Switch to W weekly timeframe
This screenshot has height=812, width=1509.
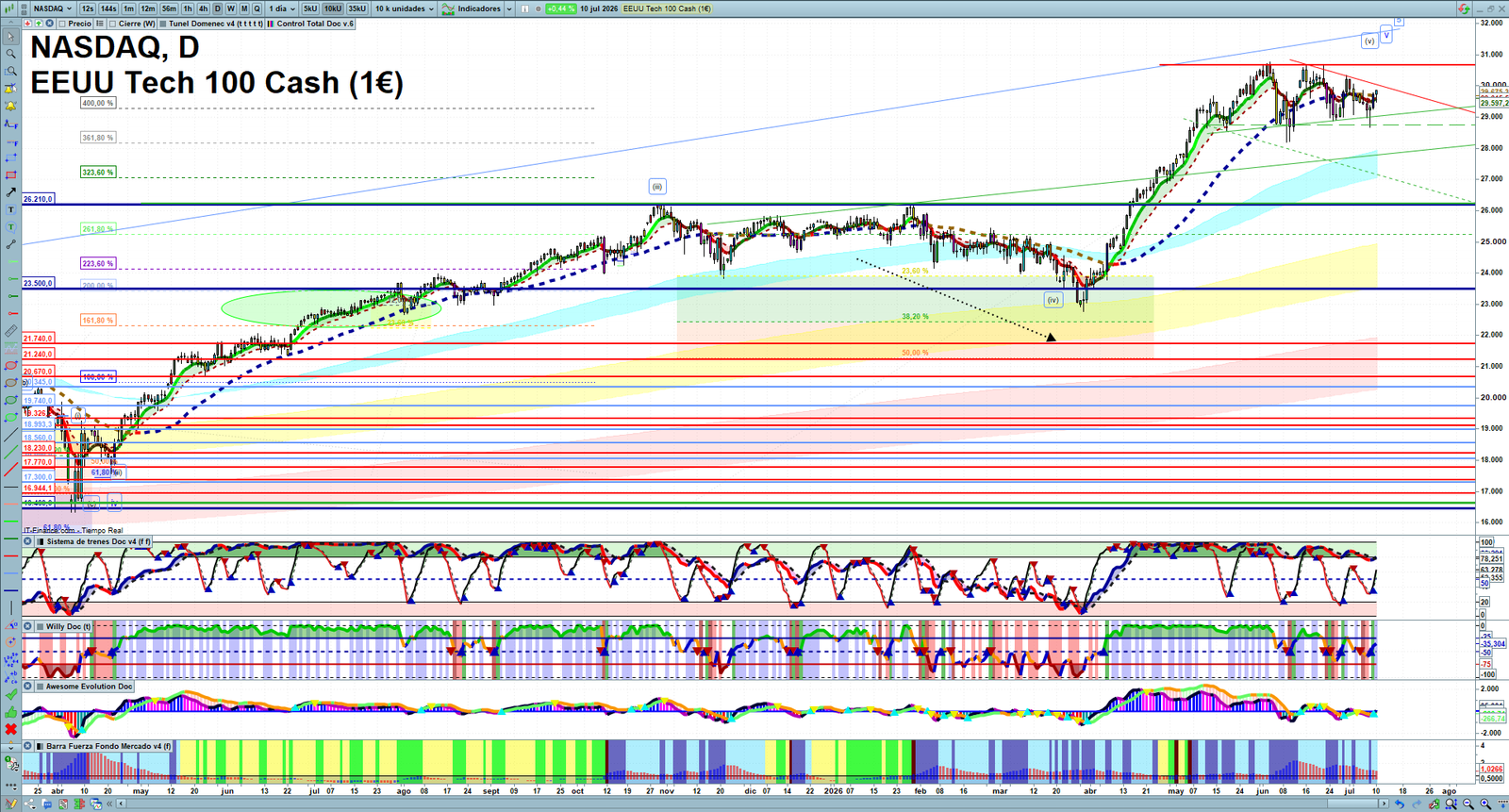[230, 8]
